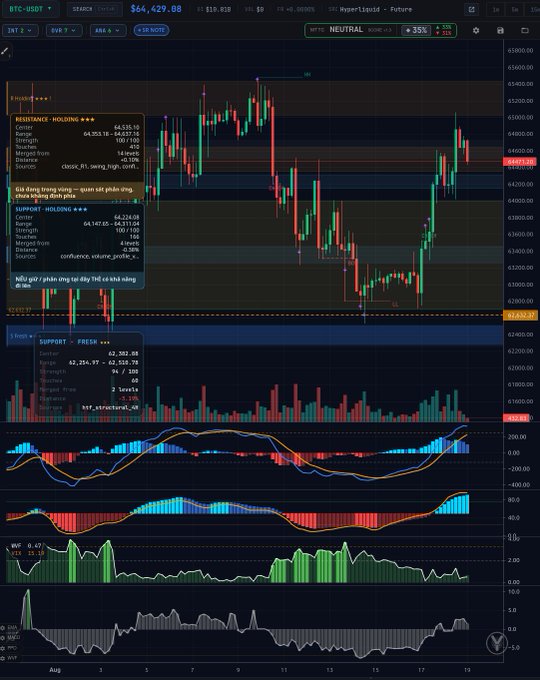Screen dimensions: 540x680
Task: Click the 62,632.37 orange price axis label
Action: pos(520,315)
